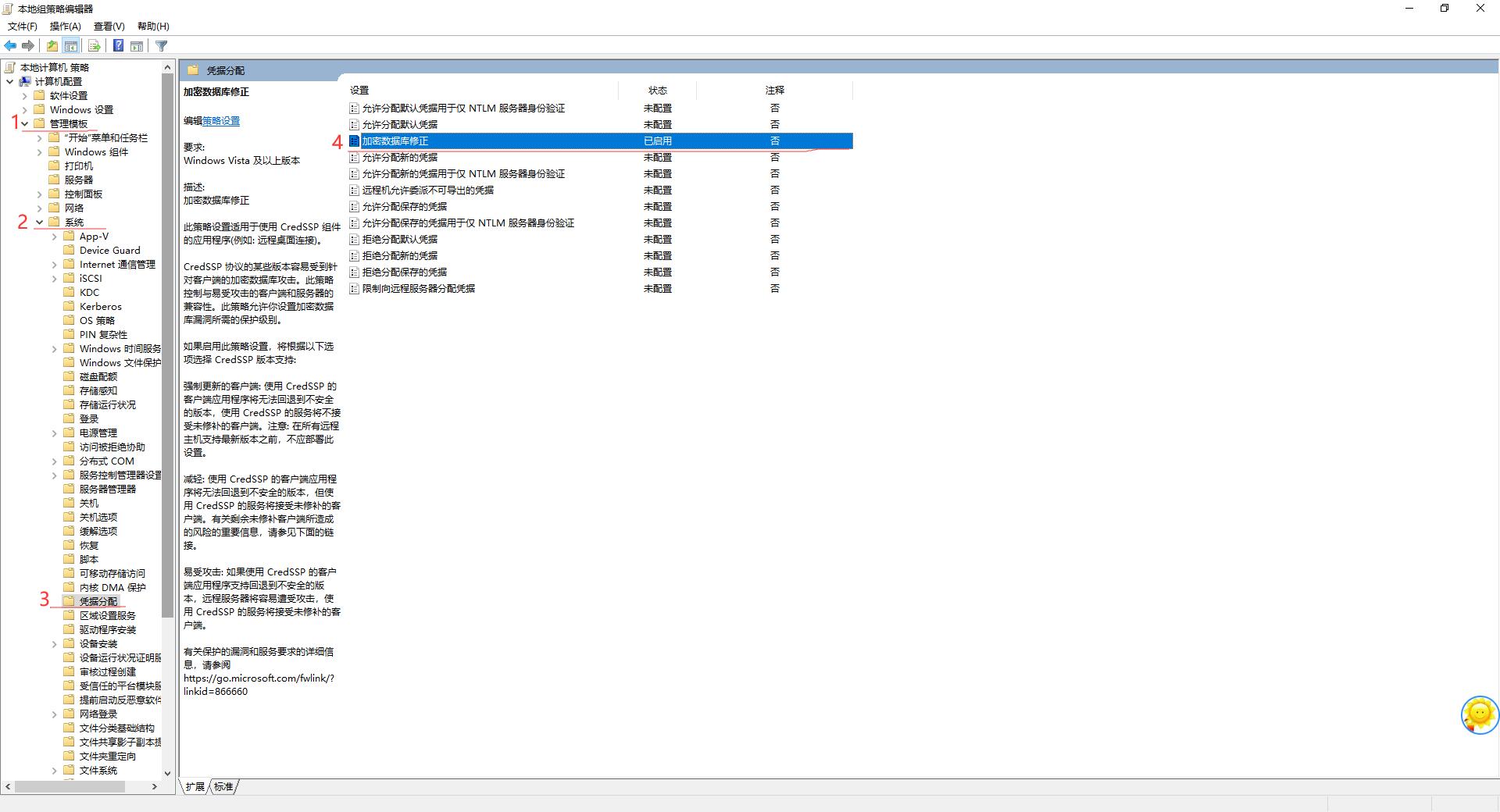Click the Forward arrow in toolbar

coord(28,46)
